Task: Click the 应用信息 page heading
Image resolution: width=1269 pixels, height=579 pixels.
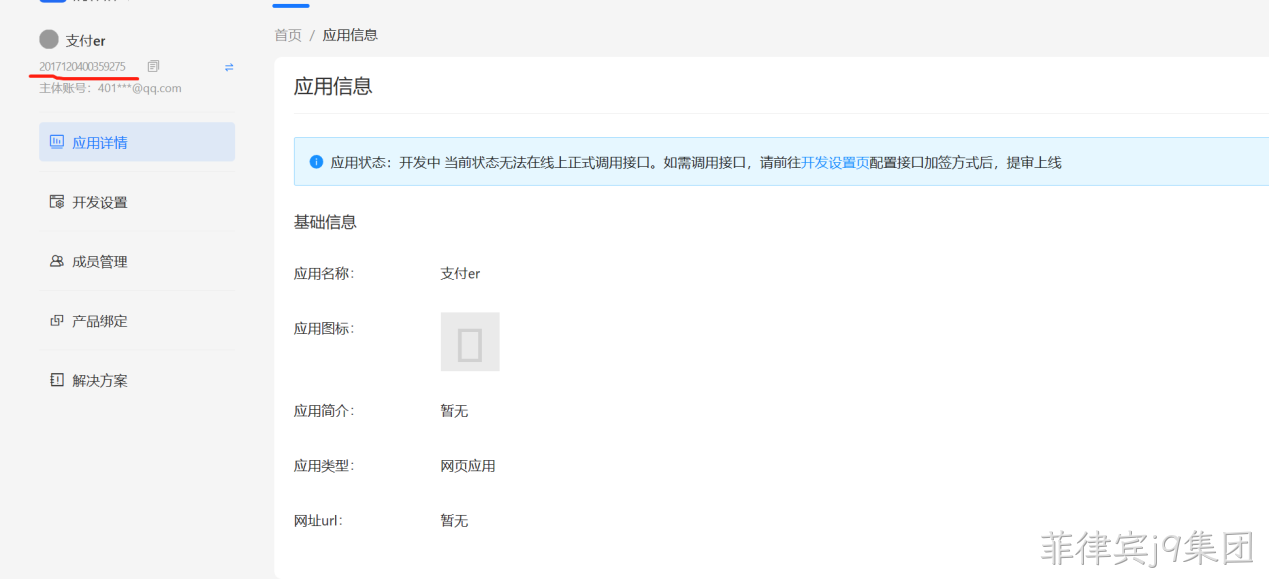Action: [x=333, y=86]
